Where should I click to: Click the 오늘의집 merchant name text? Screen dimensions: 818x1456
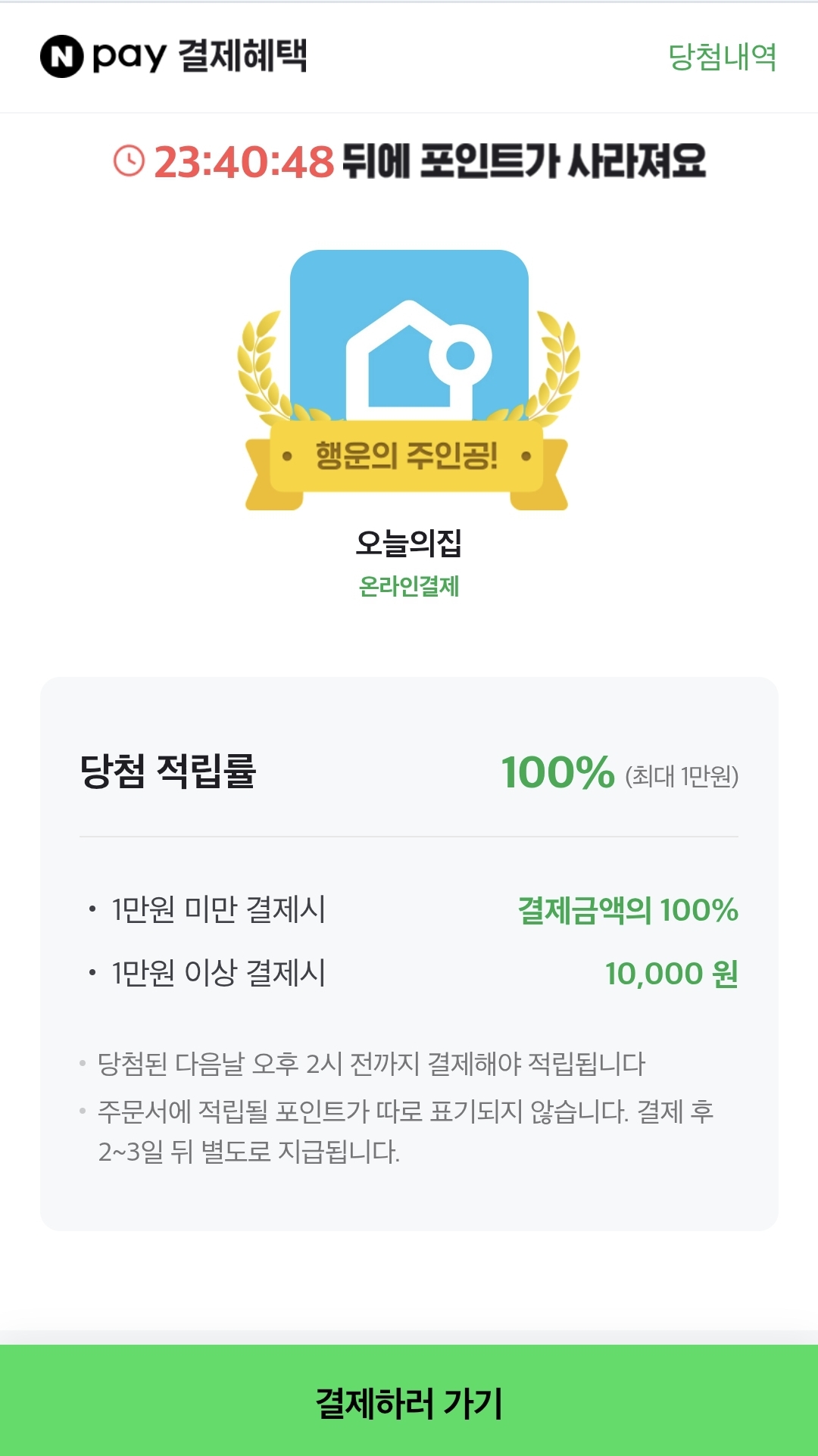(x=409, y=542)
